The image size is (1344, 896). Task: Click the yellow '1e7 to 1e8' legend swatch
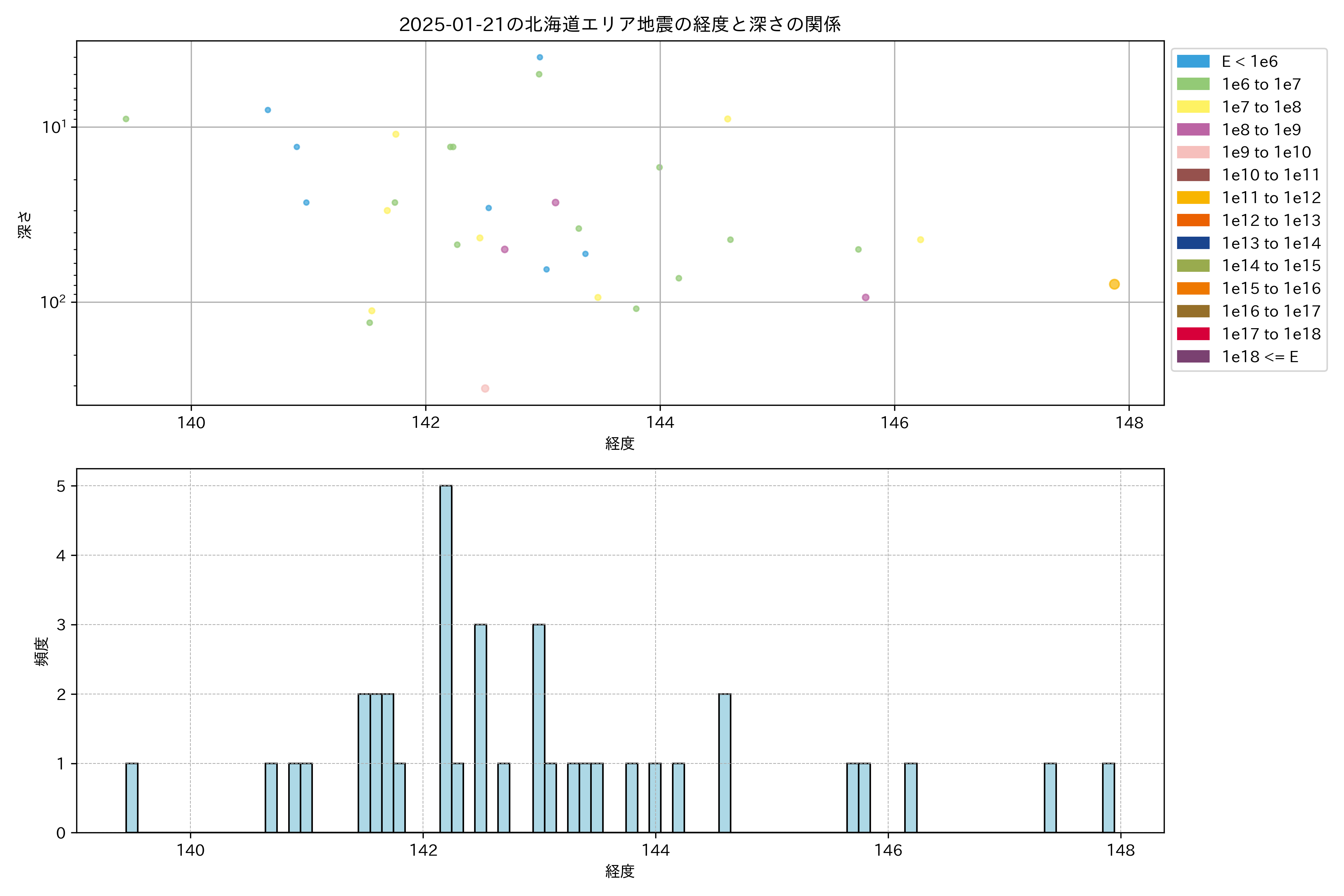tap(1193, 107)
